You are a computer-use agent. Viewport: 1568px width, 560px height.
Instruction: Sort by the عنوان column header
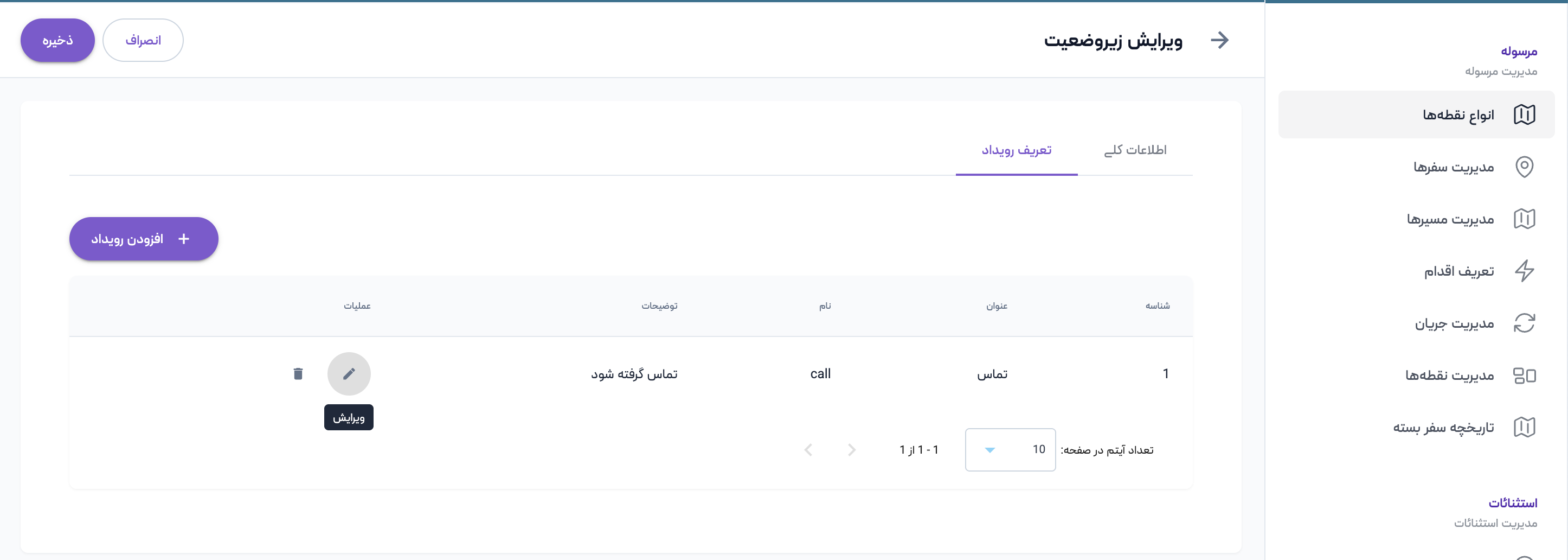tap(997, 306)
